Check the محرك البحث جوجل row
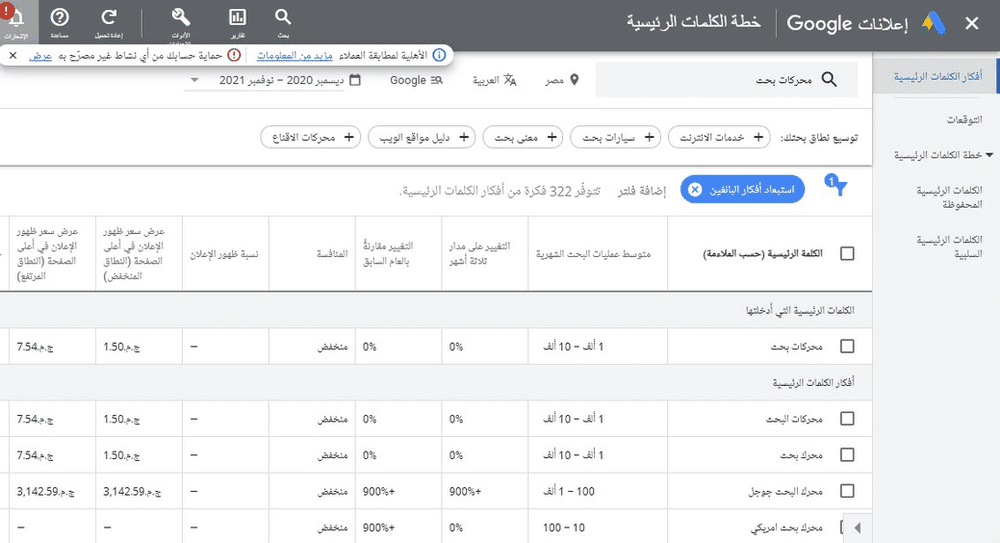Image resolution: width=1000 pixels, height=543 pixels. [x=847, y=491]
